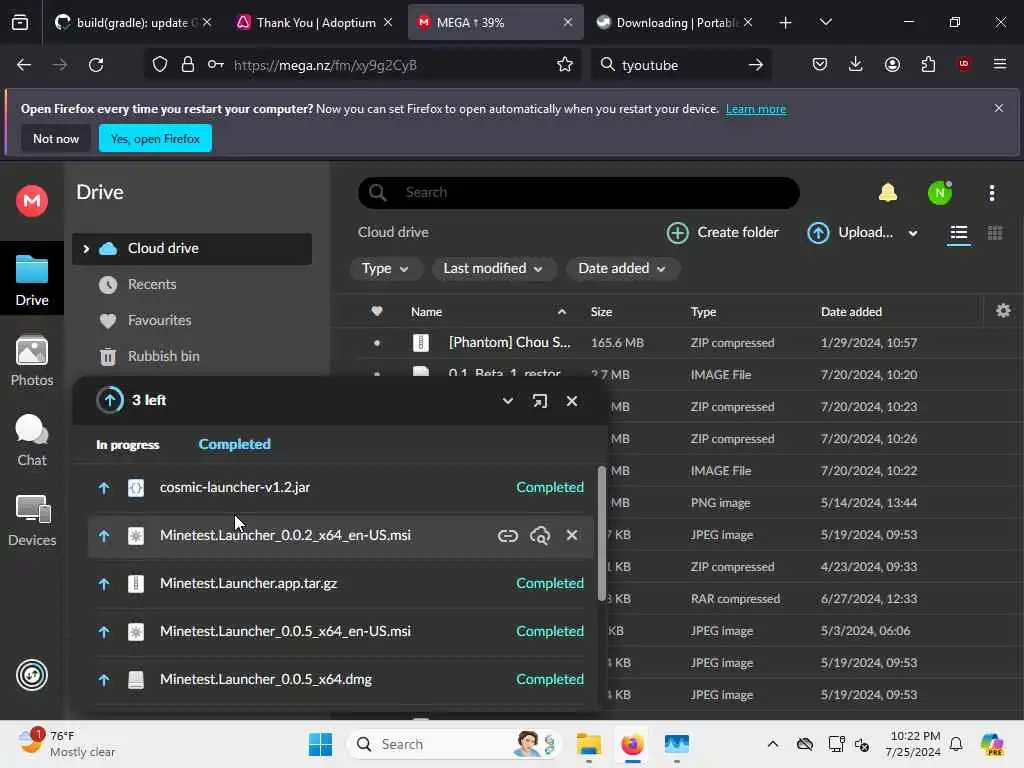Click the Upload button
The image size is (1024, 768).
pyautogui.click(x=850, y=232)
